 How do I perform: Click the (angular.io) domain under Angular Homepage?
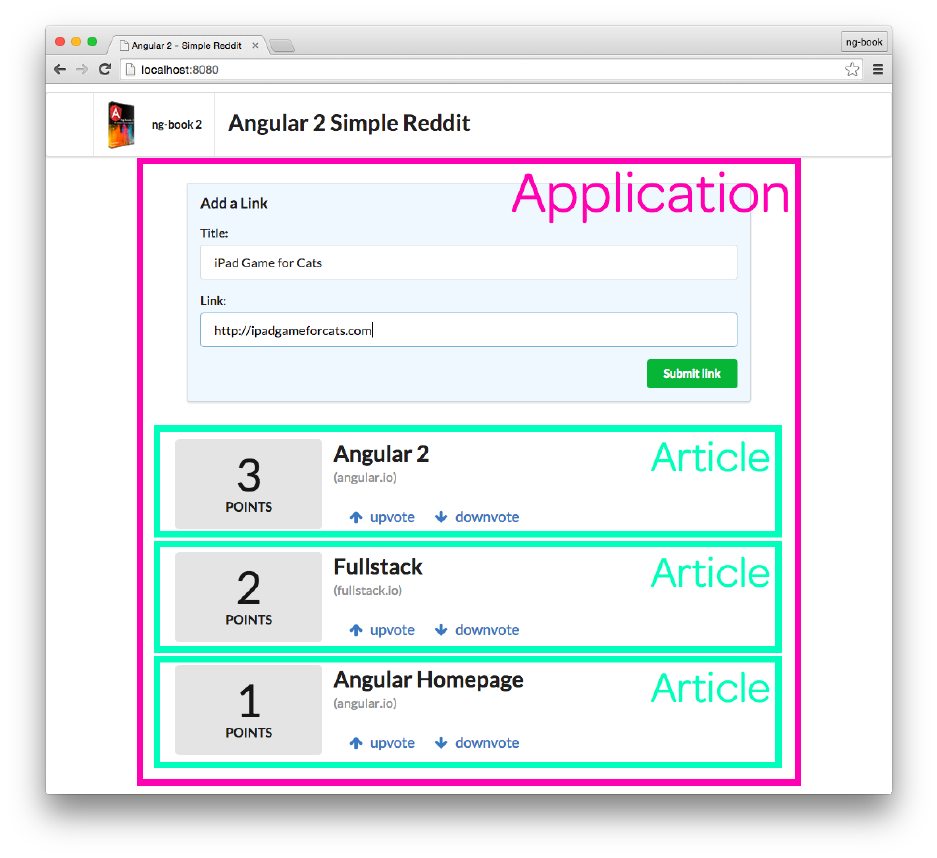[365, 703]
